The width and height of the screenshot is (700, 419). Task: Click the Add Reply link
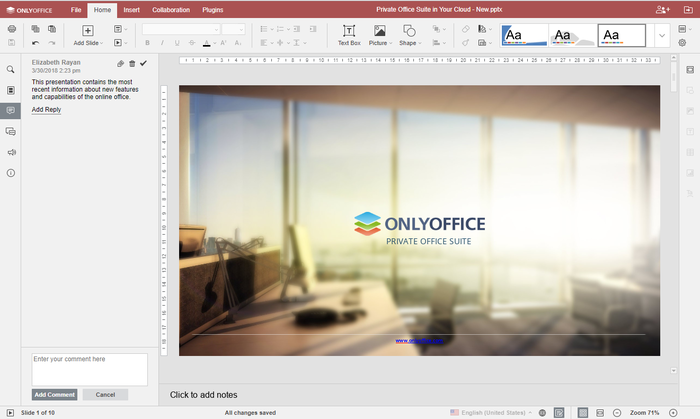pos(46,110)
